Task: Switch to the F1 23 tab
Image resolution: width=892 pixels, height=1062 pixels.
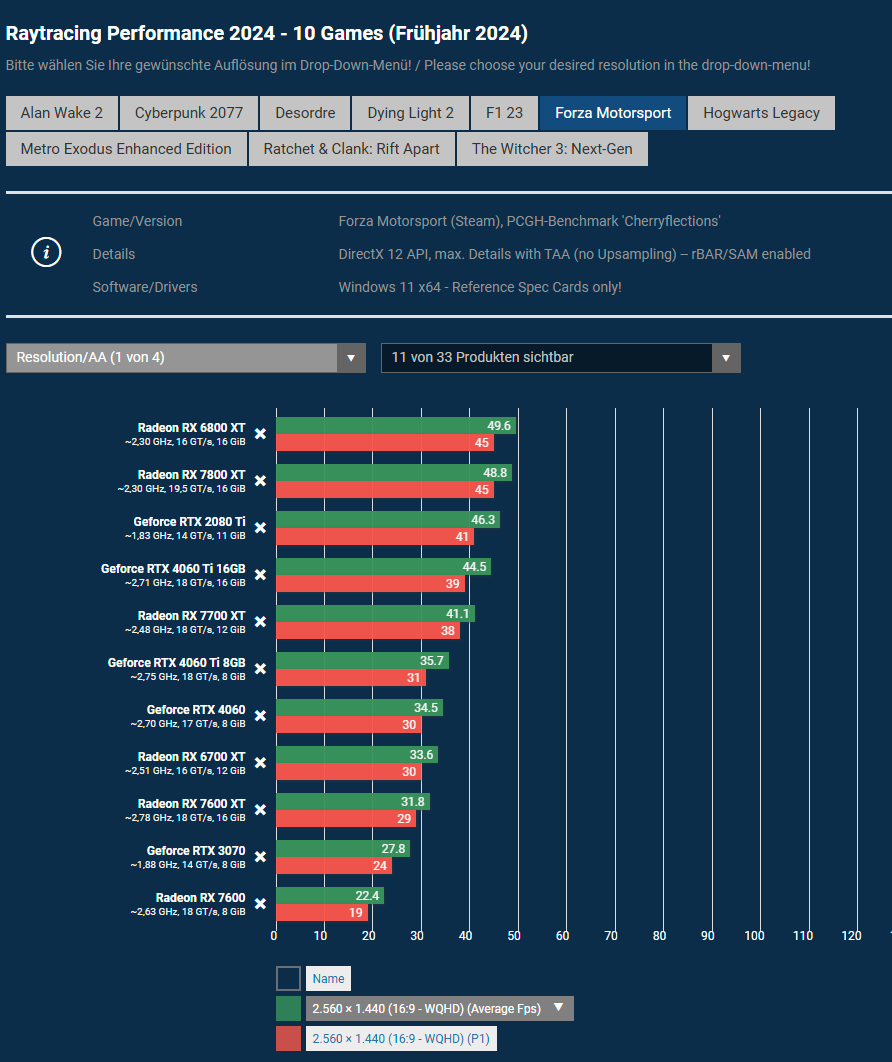Action: point(505,112)
